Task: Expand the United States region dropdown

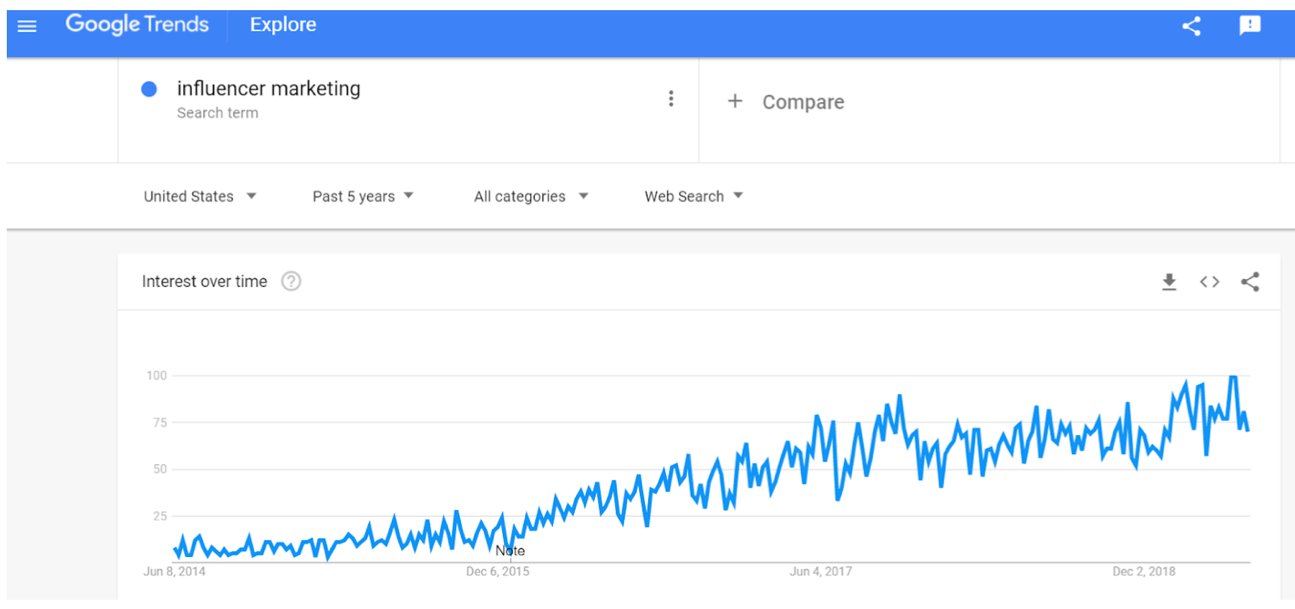Action: coord(200,196)
